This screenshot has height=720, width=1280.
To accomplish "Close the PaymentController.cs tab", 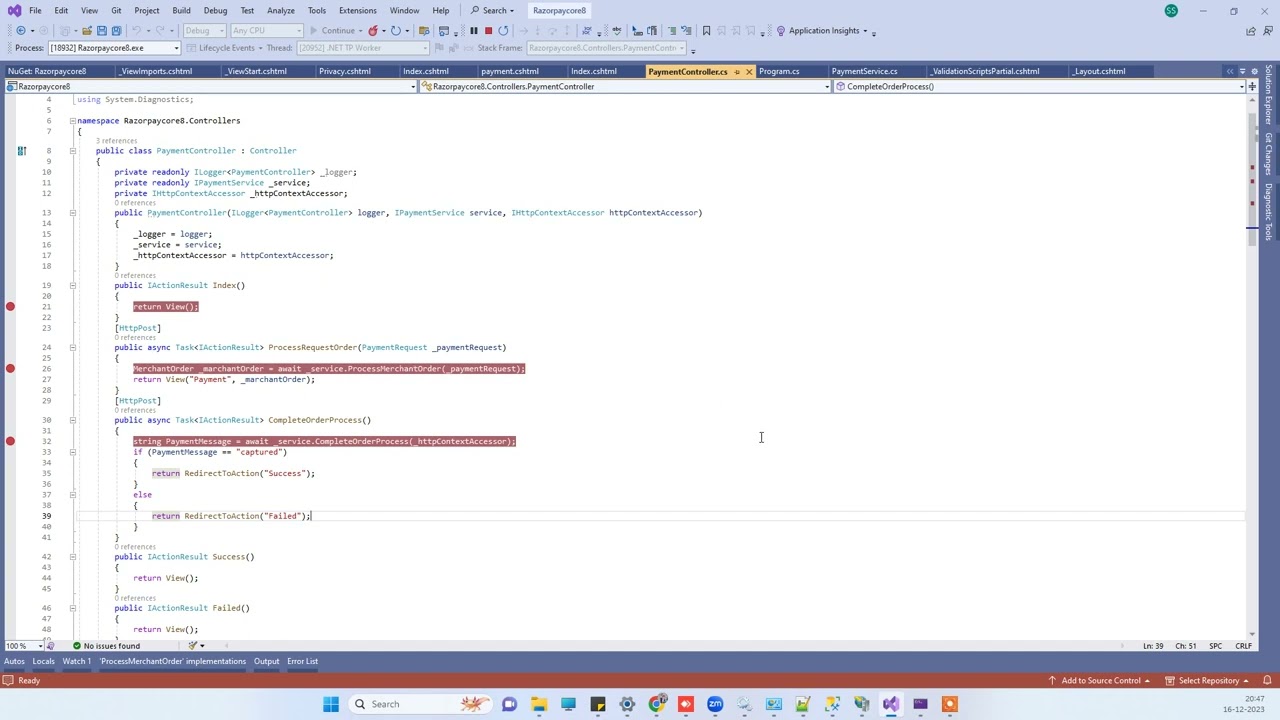I will (x=749, y=72).
